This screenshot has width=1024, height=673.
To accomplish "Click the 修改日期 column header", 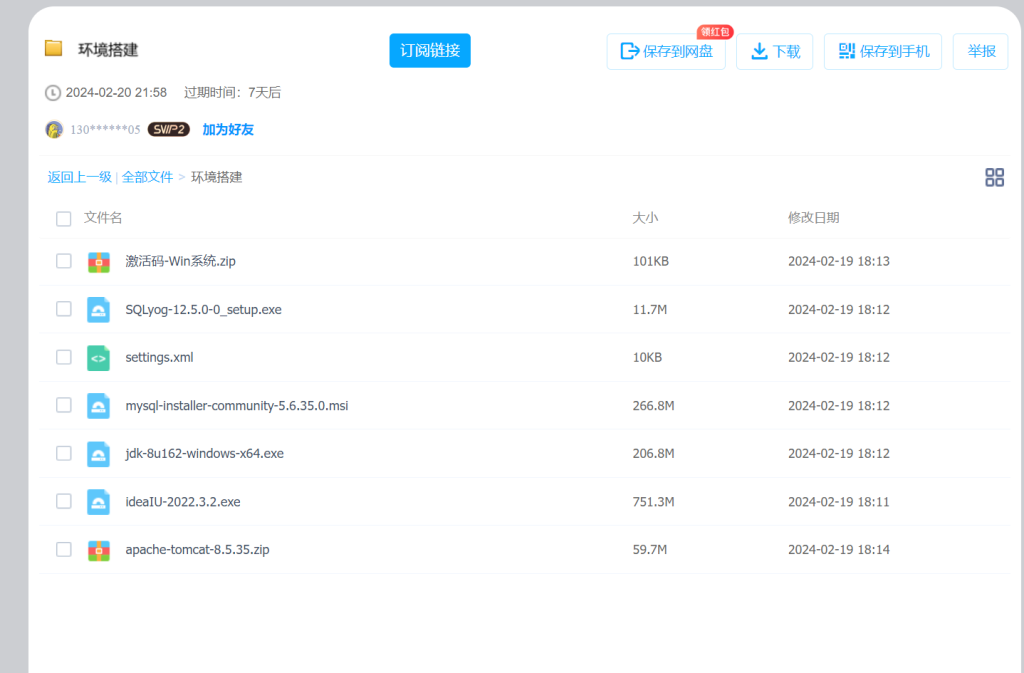I will (x=813, y=218).
